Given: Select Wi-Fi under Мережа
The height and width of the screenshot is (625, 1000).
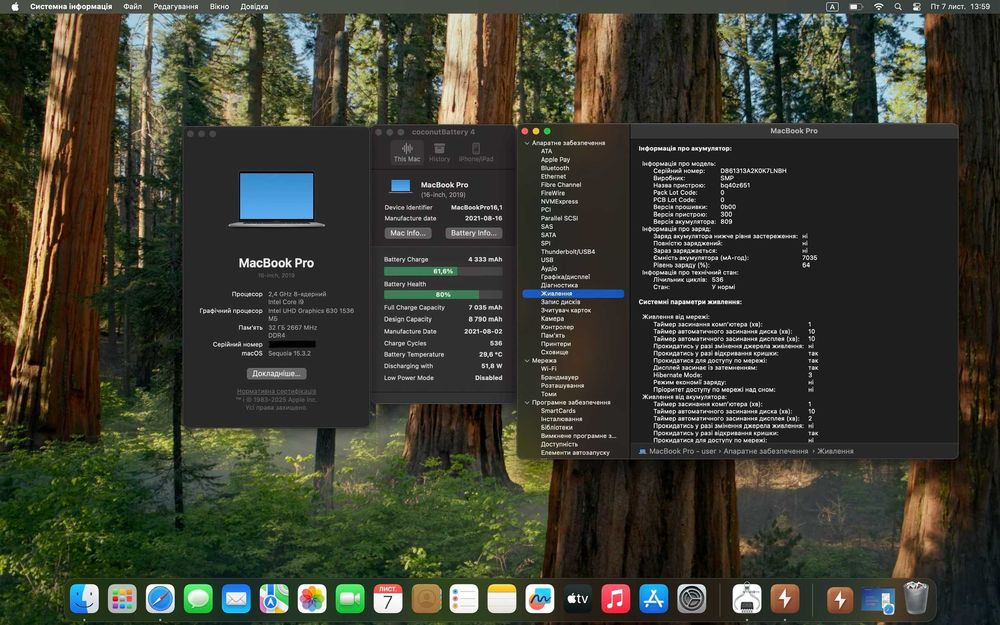Looking at the screenshot, I should pos(548,369).
